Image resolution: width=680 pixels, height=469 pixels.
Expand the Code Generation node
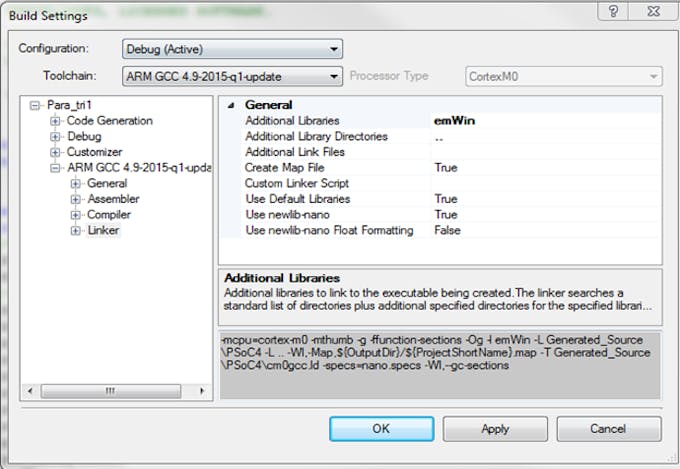click(x=55, y=121)
